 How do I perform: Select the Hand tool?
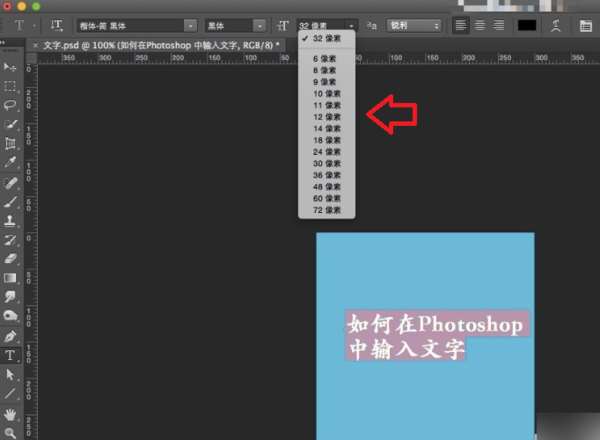(10, 414)
